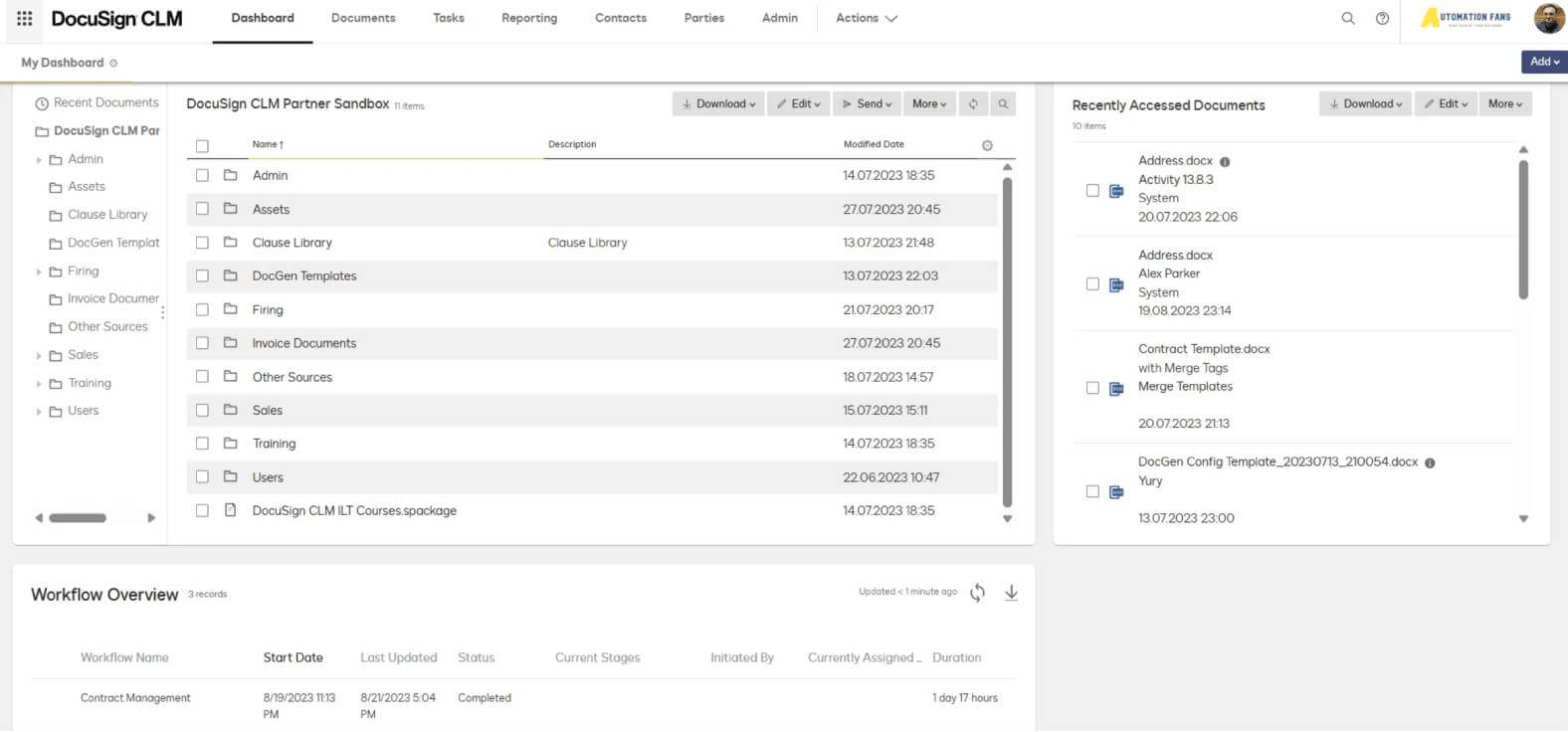Open the Add dropdown button
This screenshot has height=732, width=1568.
coord(1544,62)
